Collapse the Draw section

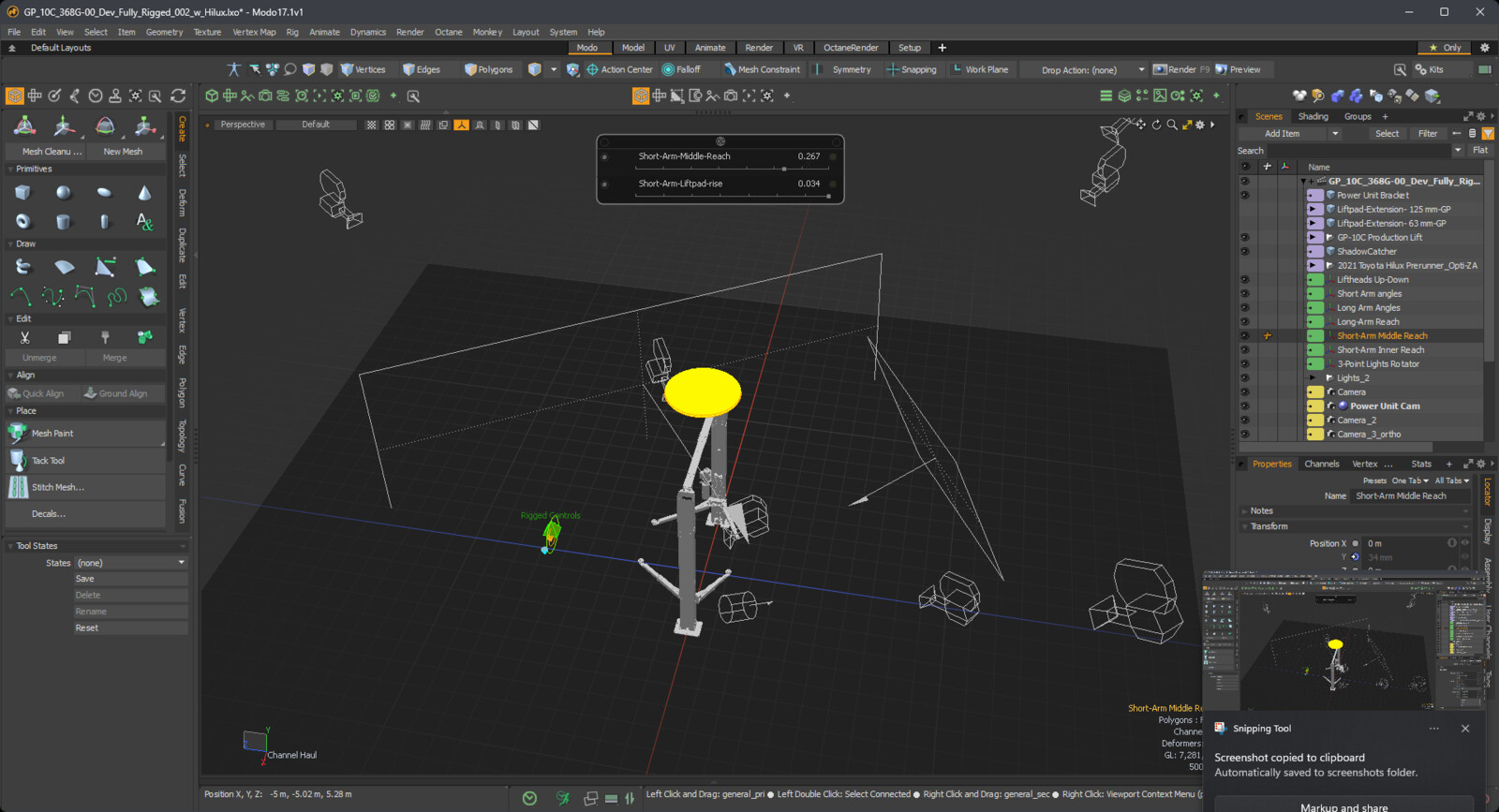click(x=10, y=244)
